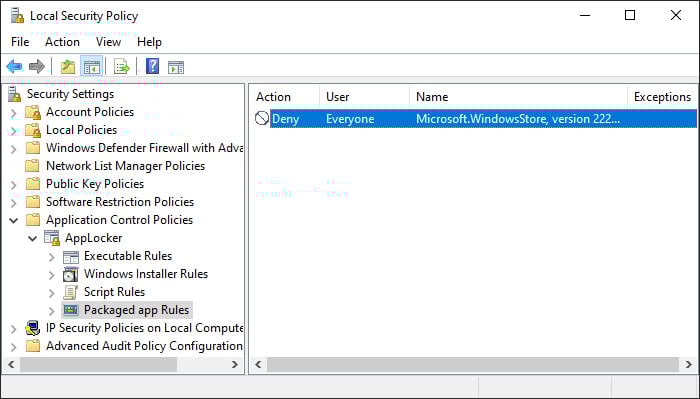Click the Deny rule prohibition icon
This screenshot has width=700, height=399.
pyautogui.click(x=262, y=118)
